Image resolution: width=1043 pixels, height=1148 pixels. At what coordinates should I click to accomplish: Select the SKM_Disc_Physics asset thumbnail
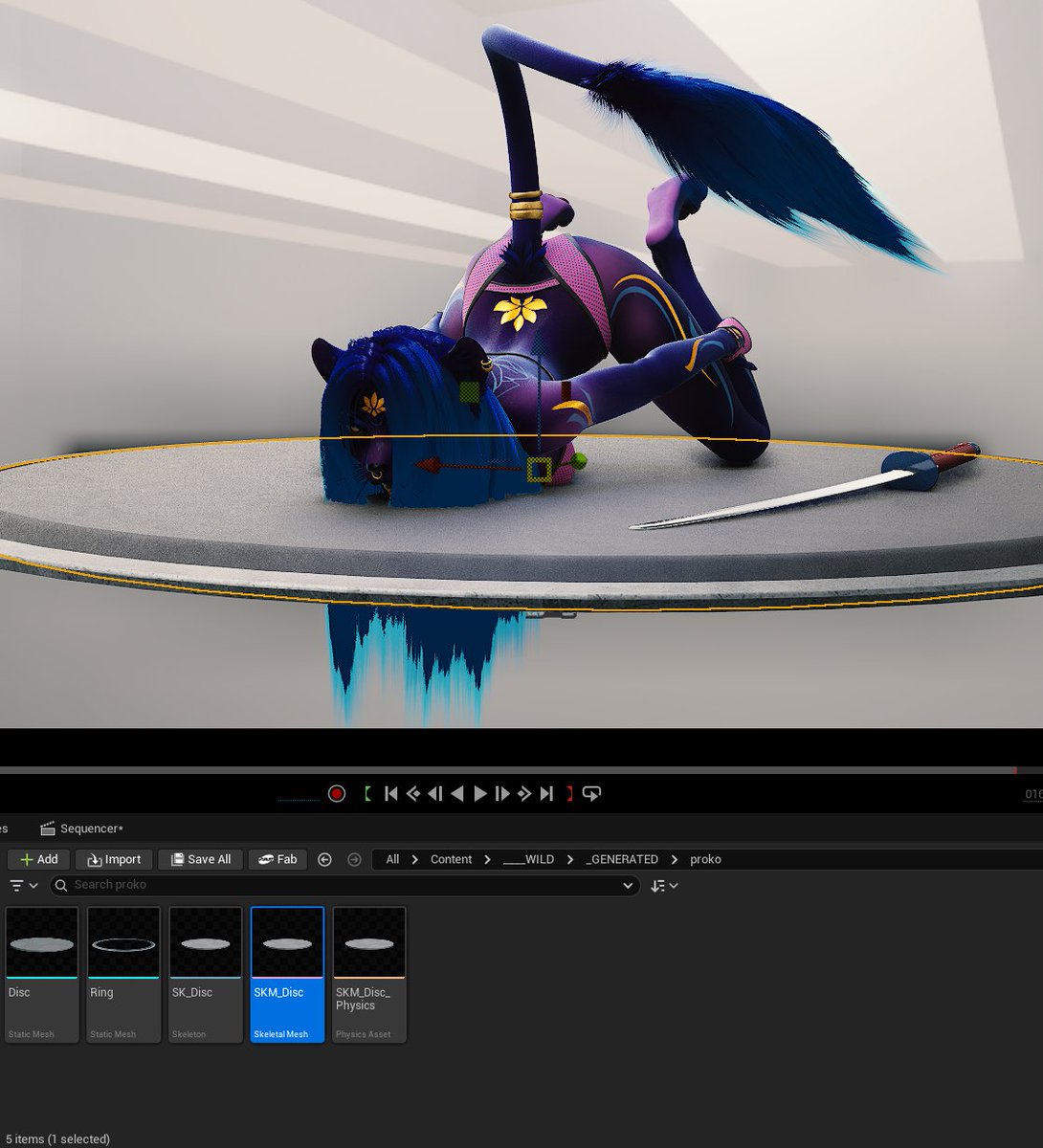coord(368,942)
